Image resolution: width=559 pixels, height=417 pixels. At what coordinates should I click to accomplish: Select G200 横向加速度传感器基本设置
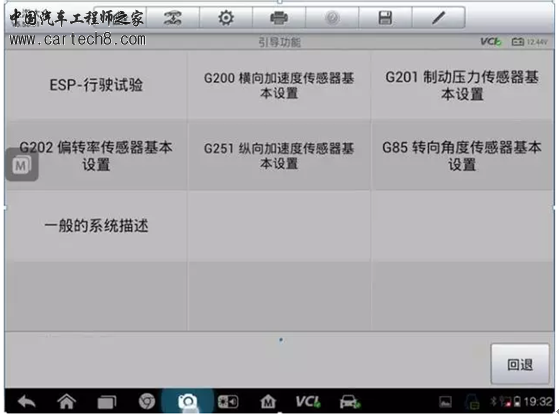tap(279, 85)
